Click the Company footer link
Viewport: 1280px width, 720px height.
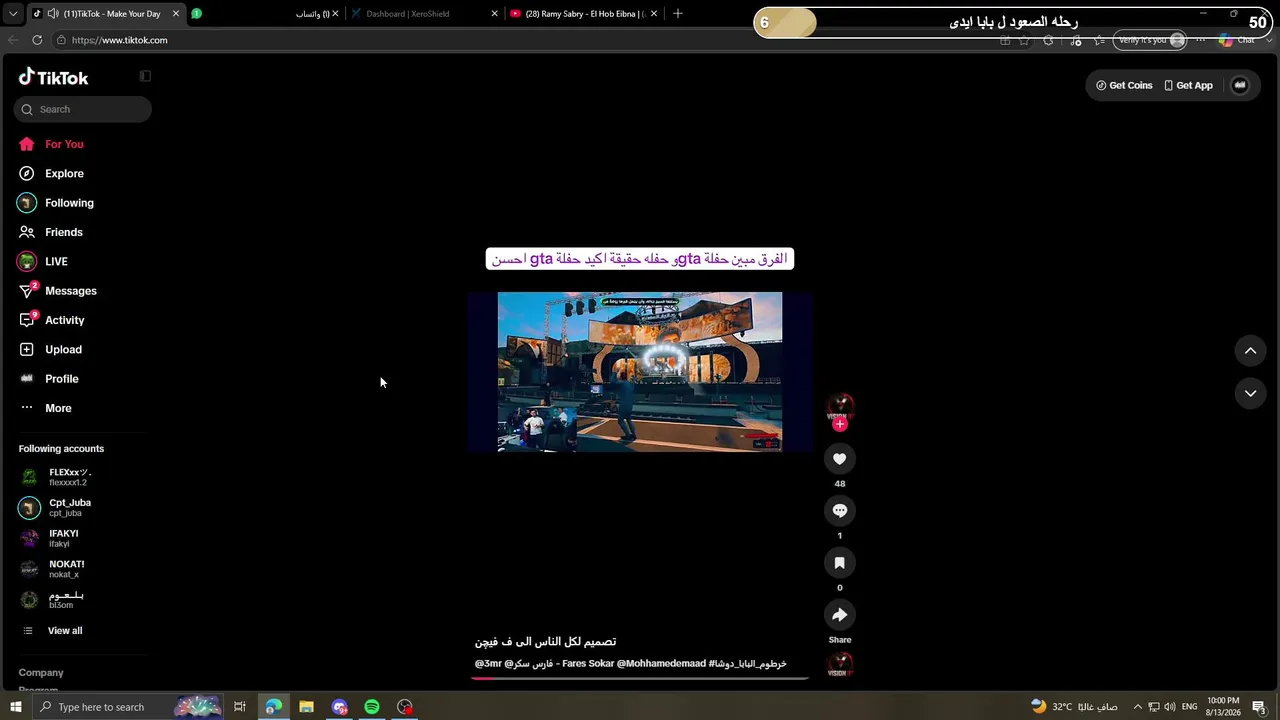[41, 673]
